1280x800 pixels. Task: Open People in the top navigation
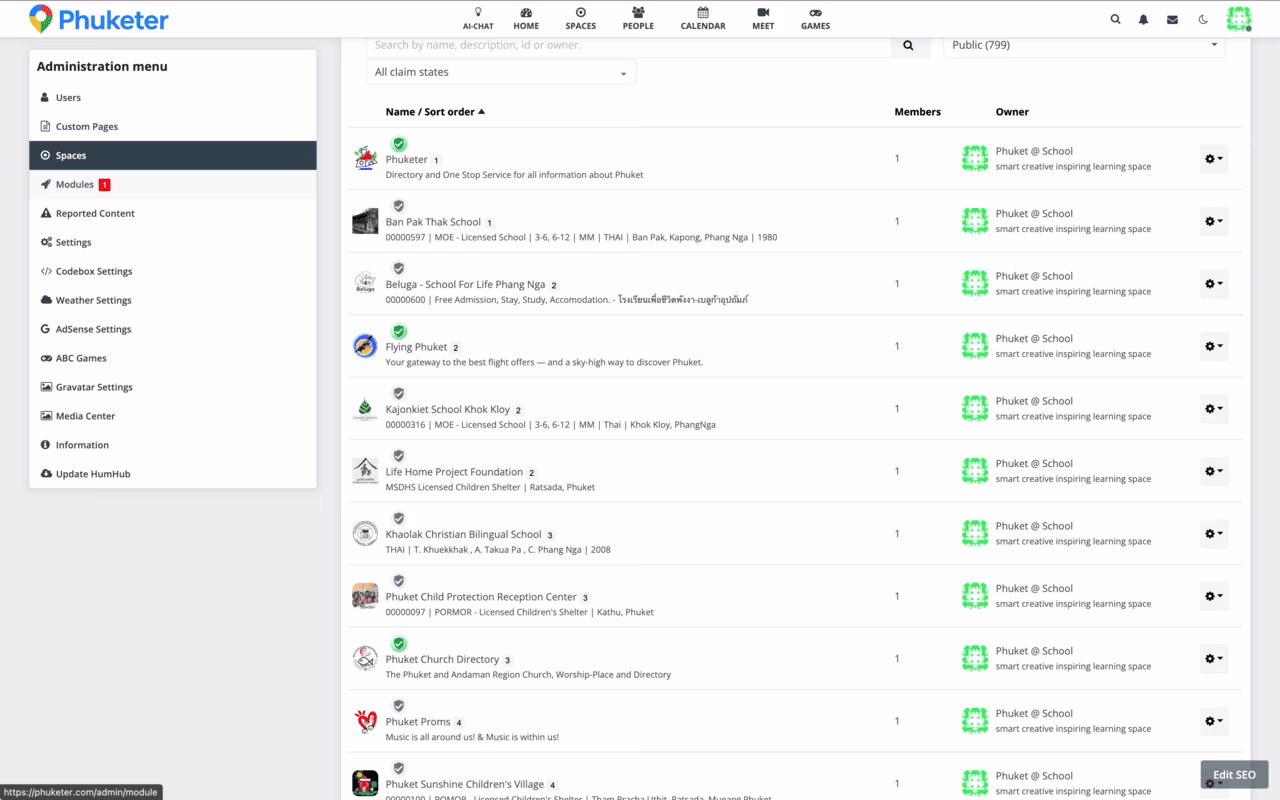638,18
